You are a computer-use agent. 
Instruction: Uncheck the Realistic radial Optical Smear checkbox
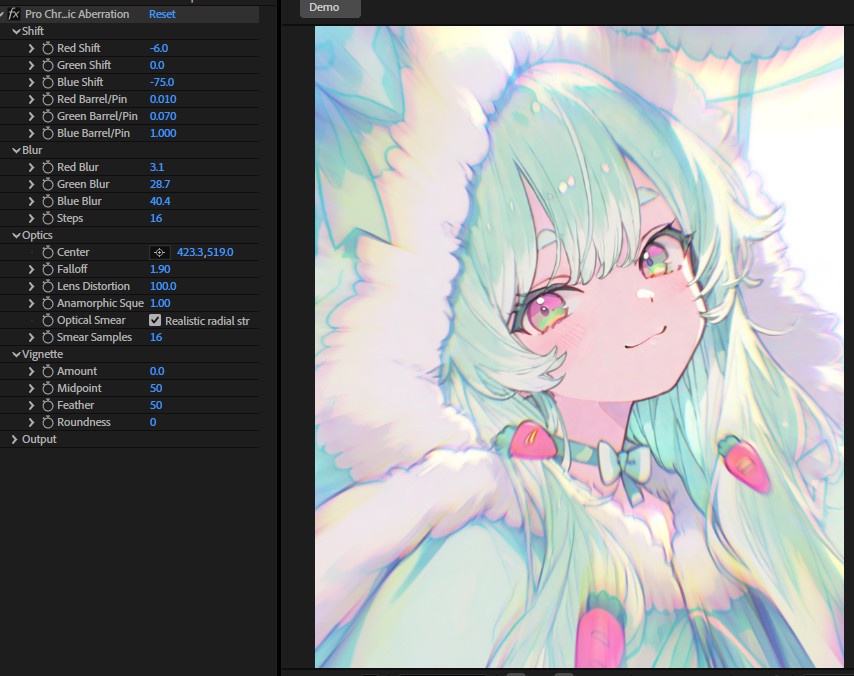pyautogui.click(x=154, y=319)
